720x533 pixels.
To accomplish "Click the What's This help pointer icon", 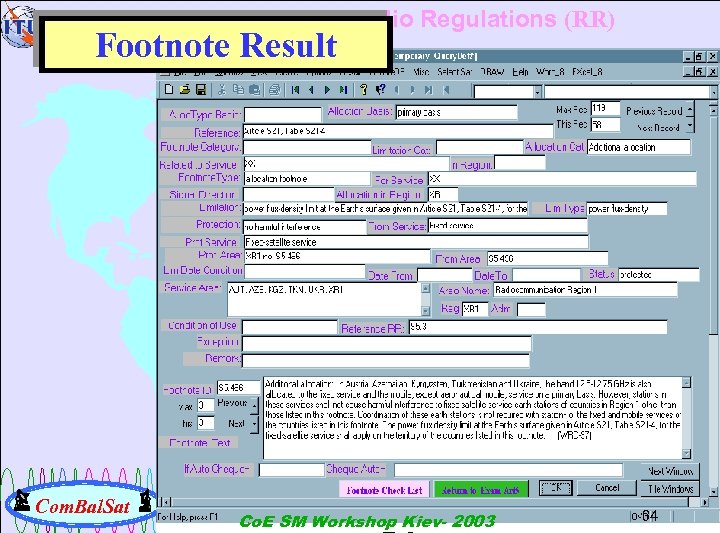I will (x=380, y=90).
